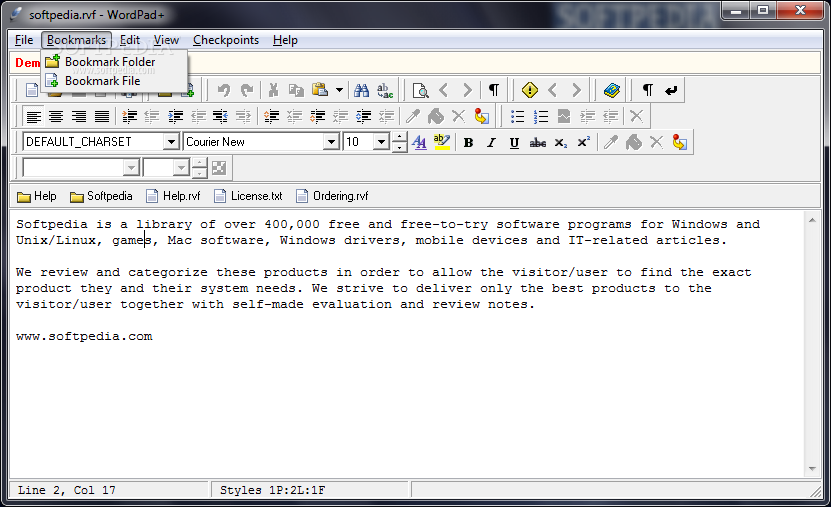Open the File menu

pos(24,40)
